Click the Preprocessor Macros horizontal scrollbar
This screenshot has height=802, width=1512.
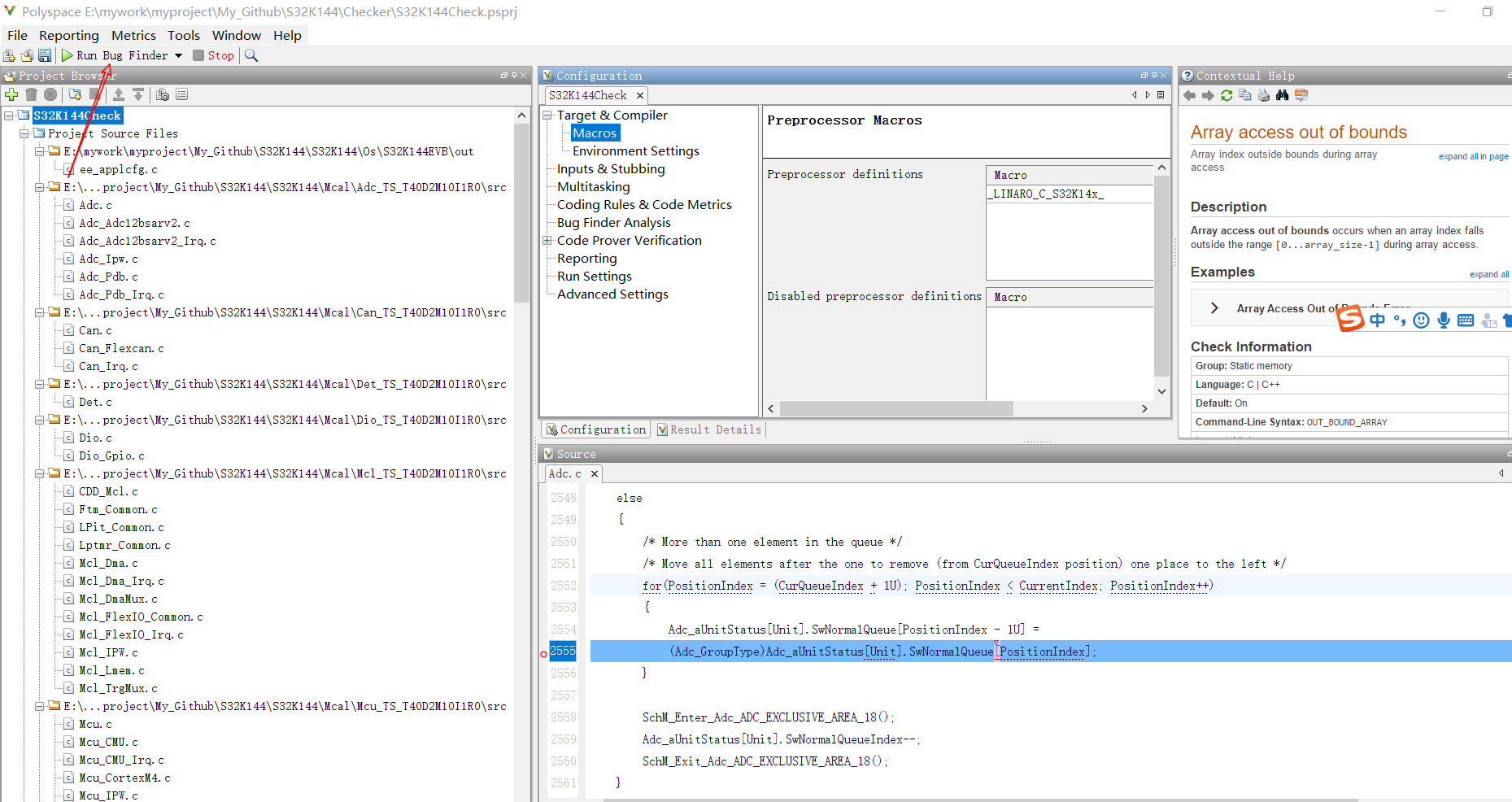point(896,408)
